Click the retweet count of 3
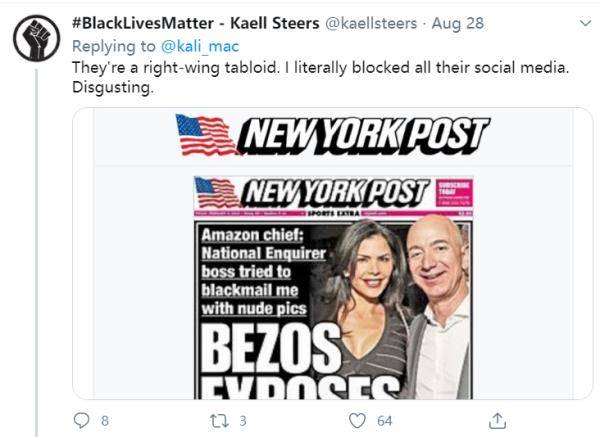 [243, 421]
